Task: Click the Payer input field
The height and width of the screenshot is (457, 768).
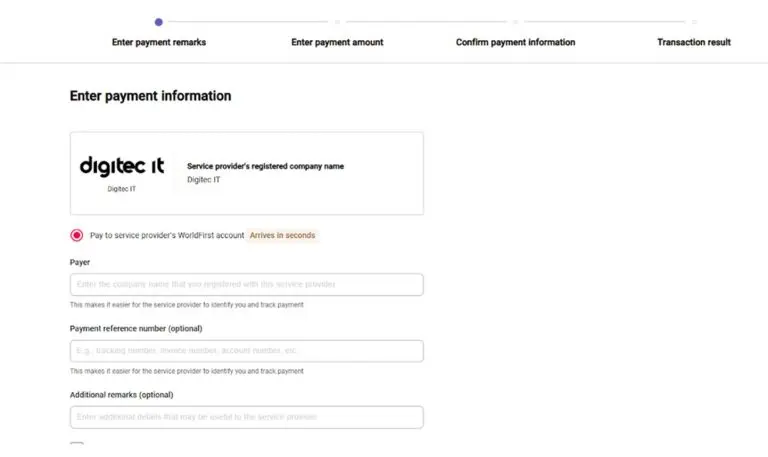Action: click(x=246, y=285)
